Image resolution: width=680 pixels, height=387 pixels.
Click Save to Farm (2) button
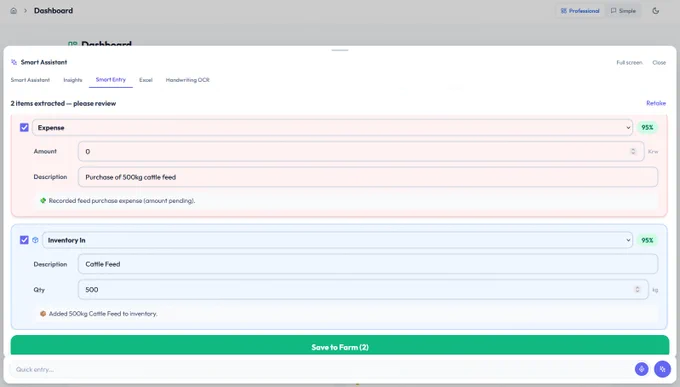pyautogui.click(x=340, y=346)
